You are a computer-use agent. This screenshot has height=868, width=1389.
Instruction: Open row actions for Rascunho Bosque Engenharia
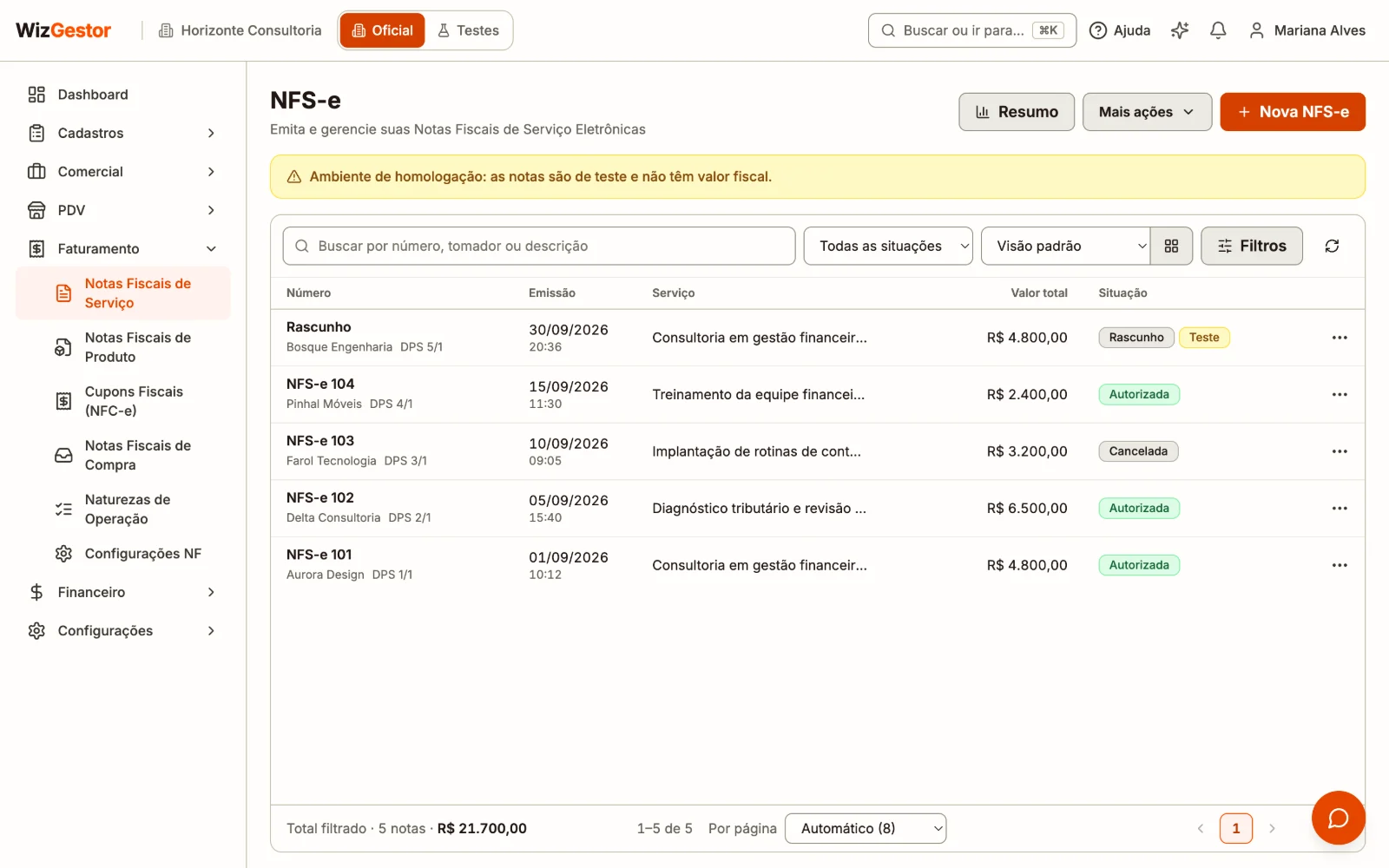[1340, 338]
